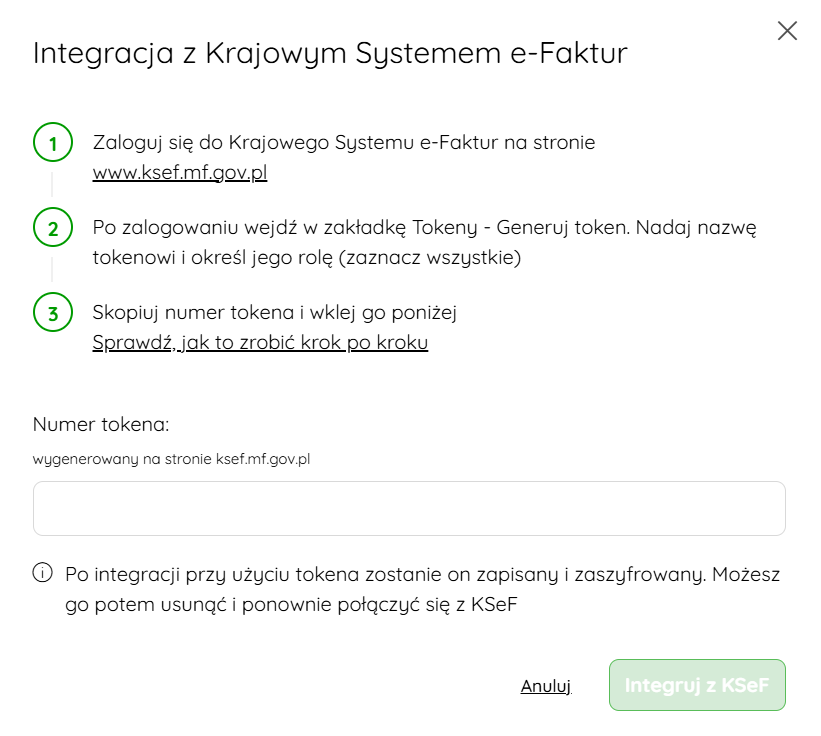The image size is (821, 736).
Task: Click the "Numer tokena:" label
Action: click(101, 424)
